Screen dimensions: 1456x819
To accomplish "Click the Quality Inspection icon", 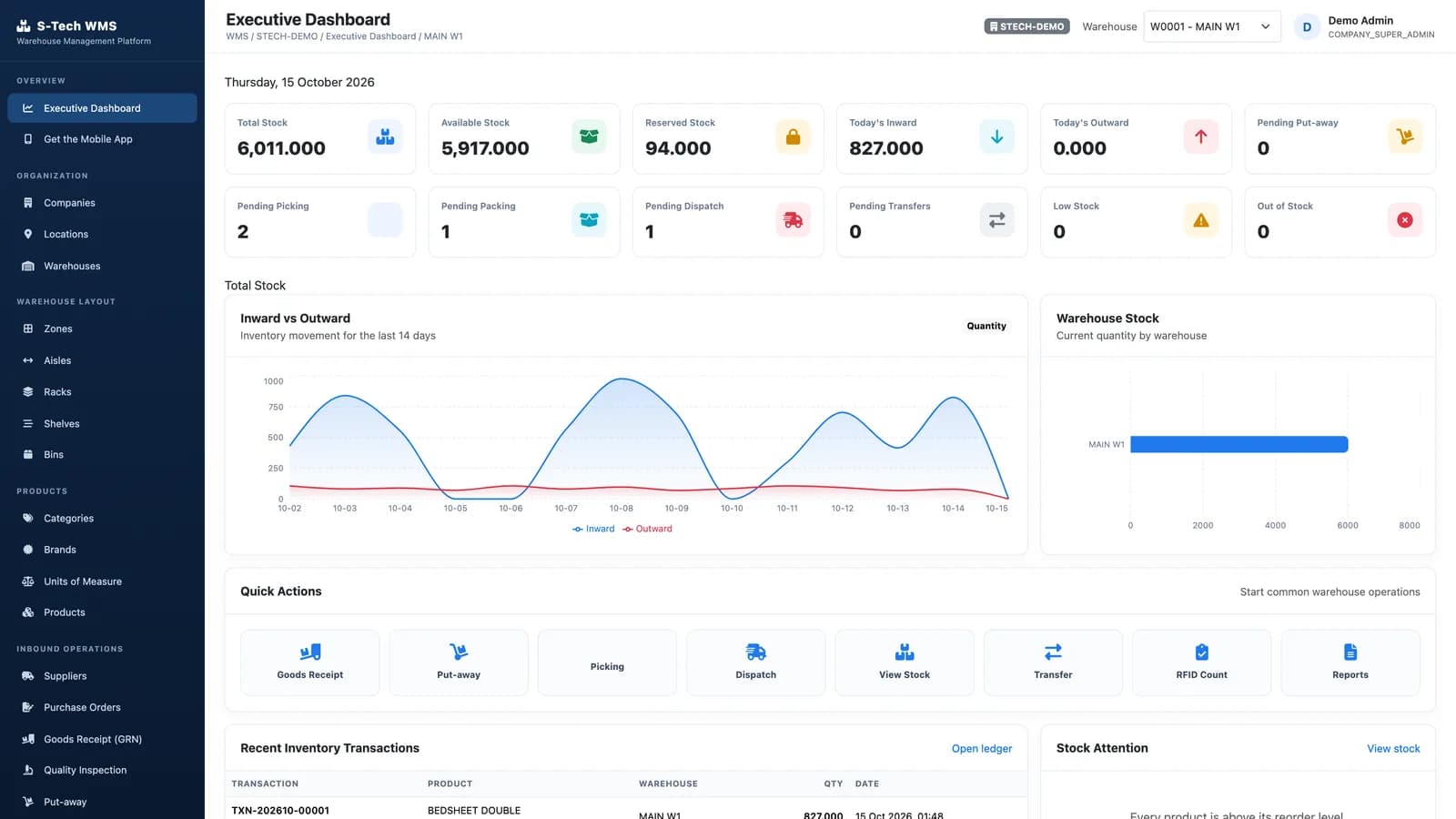I will tap(28, 770).
